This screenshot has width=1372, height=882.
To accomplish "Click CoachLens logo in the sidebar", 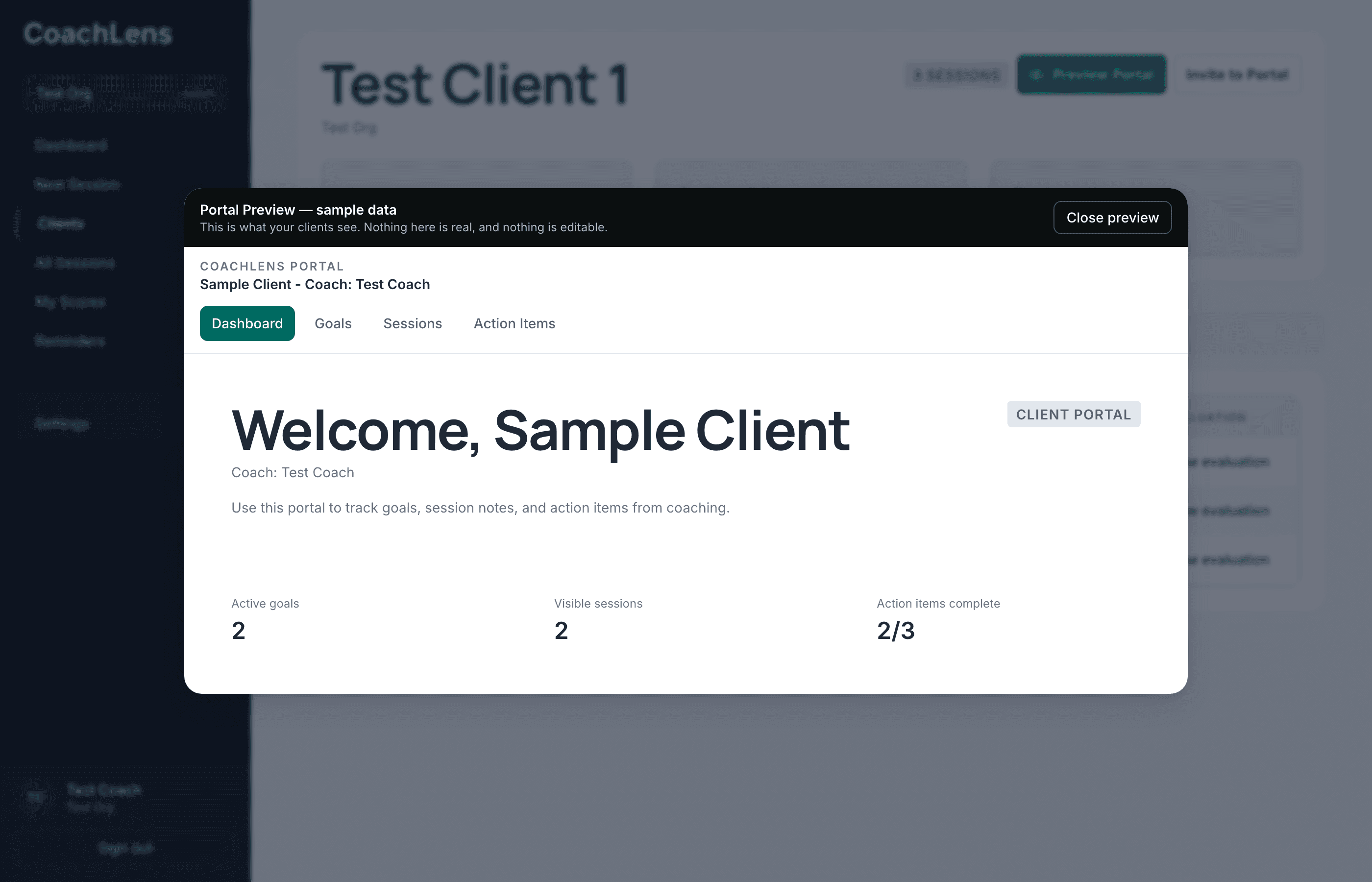I will (98, 33).
